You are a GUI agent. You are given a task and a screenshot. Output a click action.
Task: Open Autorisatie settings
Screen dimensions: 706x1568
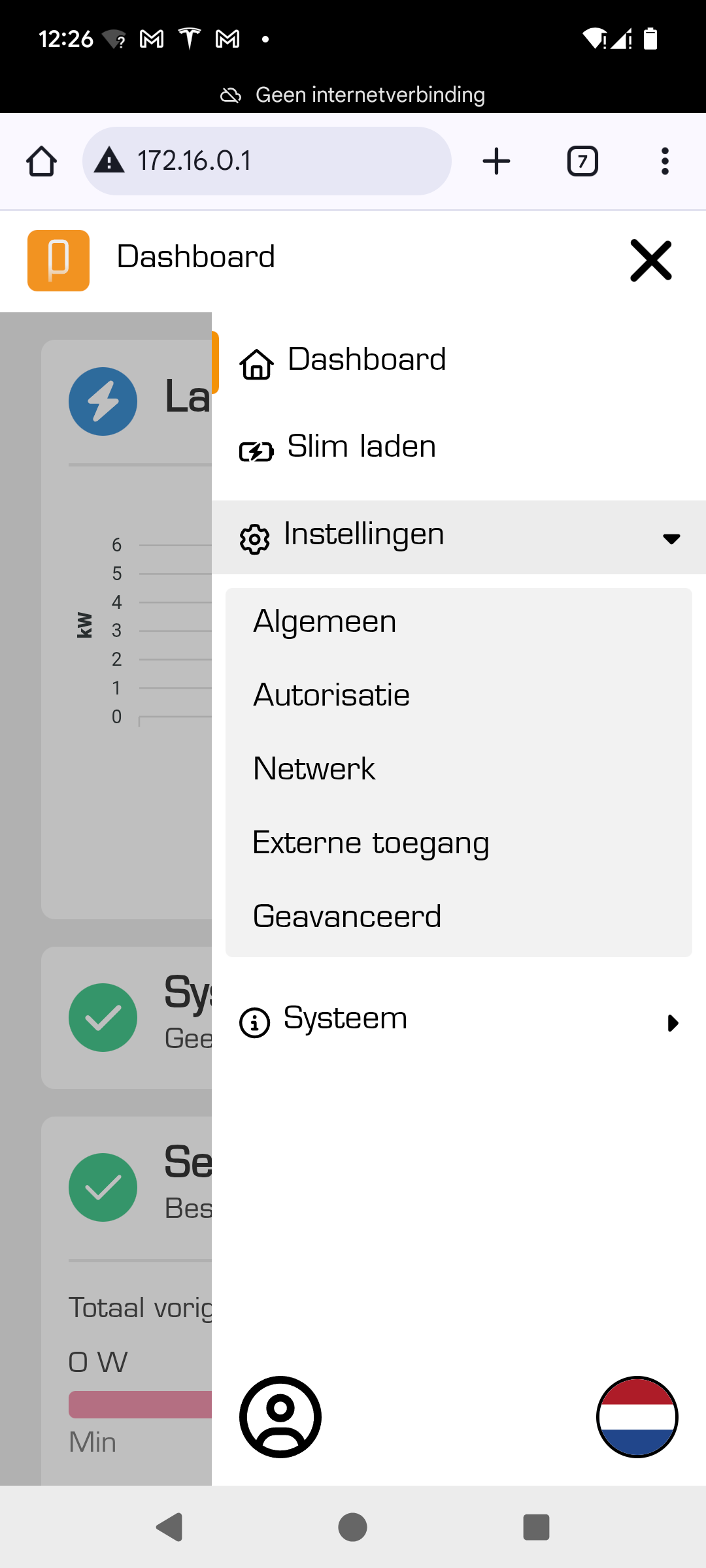click(331, 695)
